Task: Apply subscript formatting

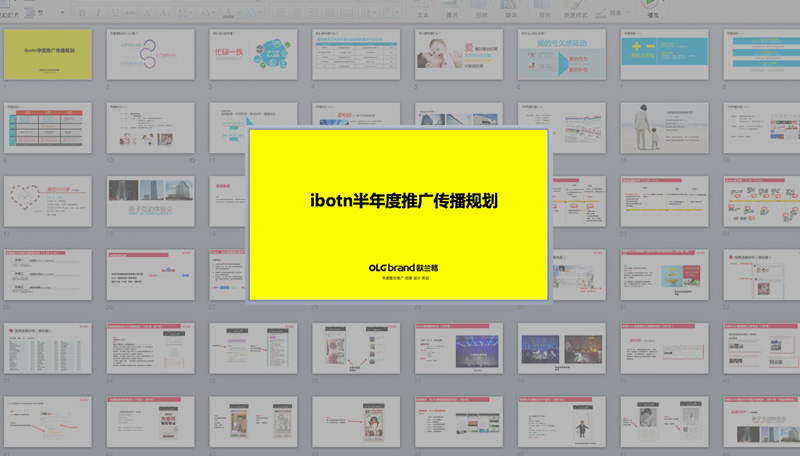Action: (x=164, y=13)
